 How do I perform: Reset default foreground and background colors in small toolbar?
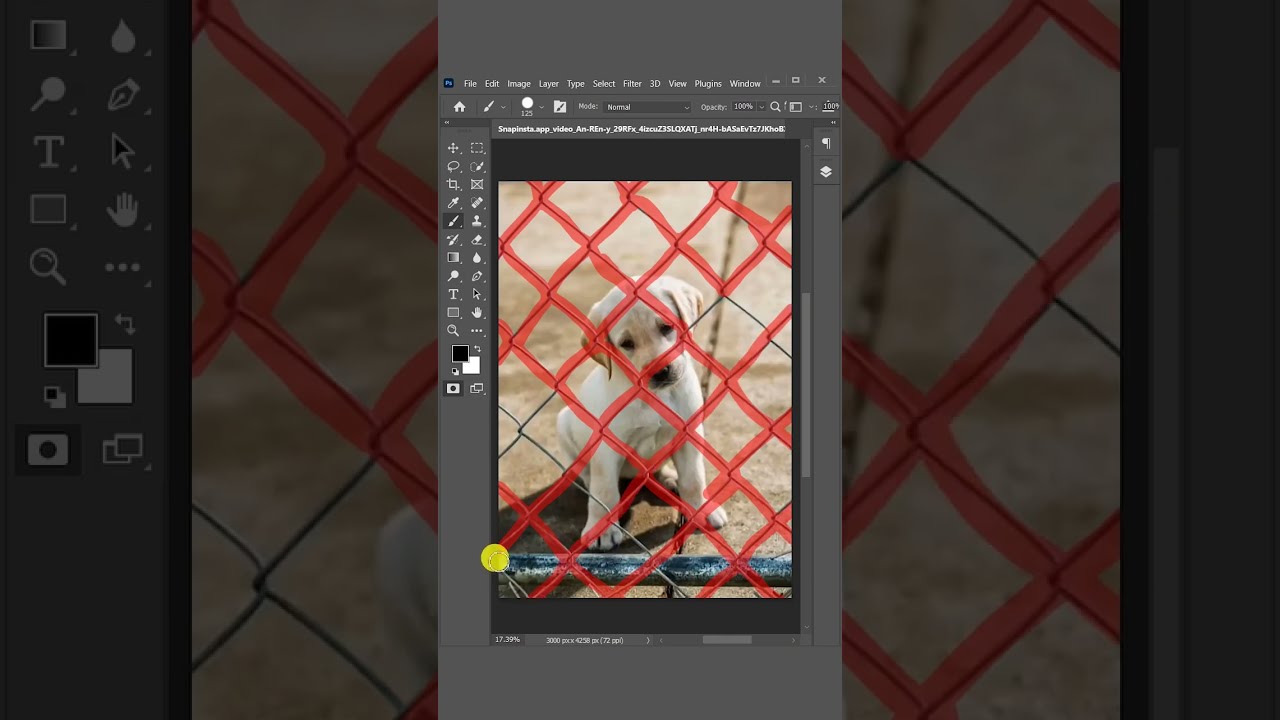[455, 372]
